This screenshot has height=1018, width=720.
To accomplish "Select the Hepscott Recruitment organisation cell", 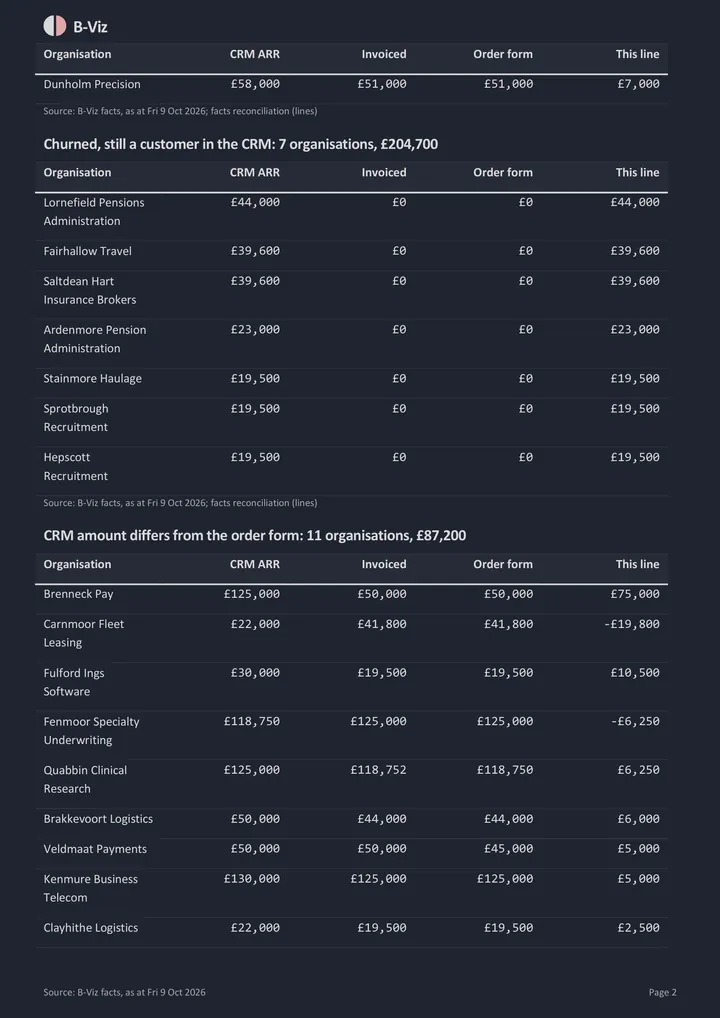I will pyautogui.click(x=76, y=466).
